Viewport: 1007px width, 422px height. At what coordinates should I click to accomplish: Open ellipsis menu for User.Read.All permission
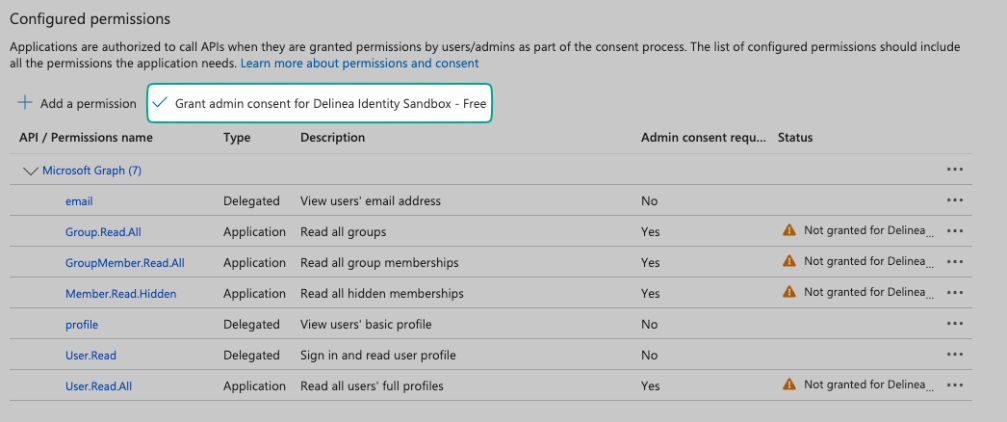coord(954,385)
